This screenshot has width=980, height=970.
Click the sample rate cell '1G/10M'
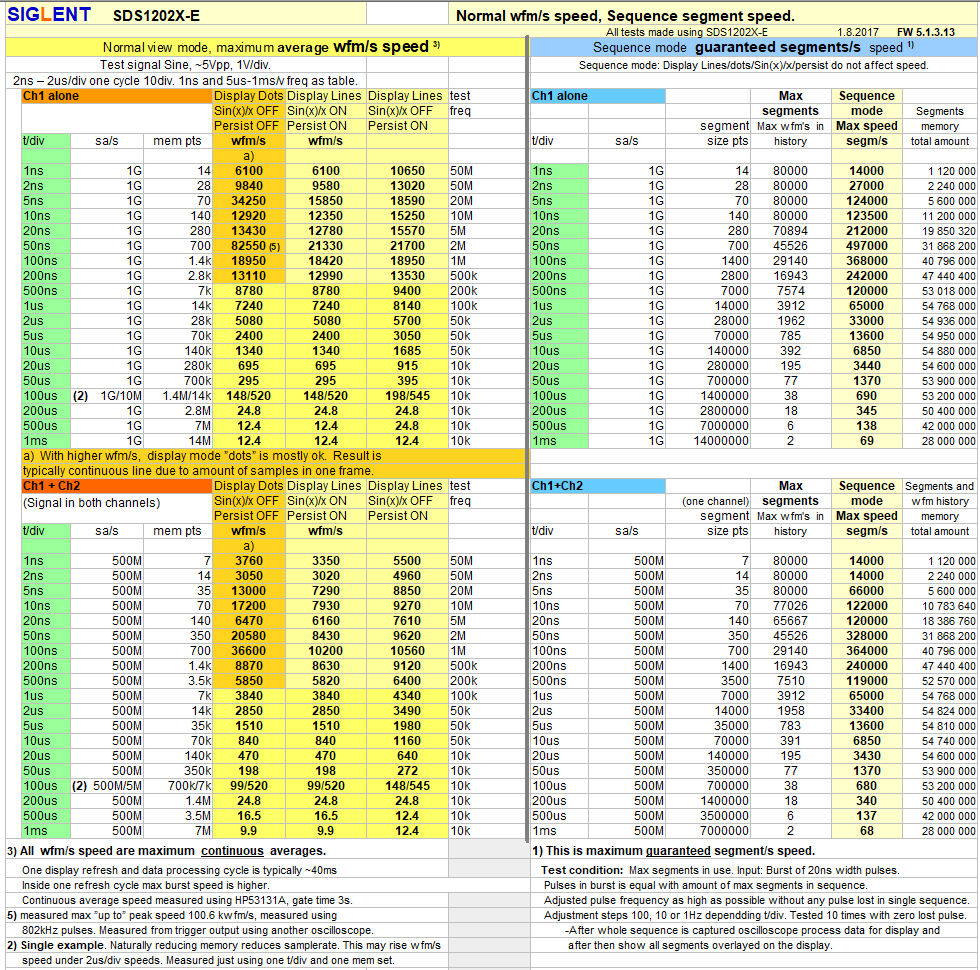point(121,396)
